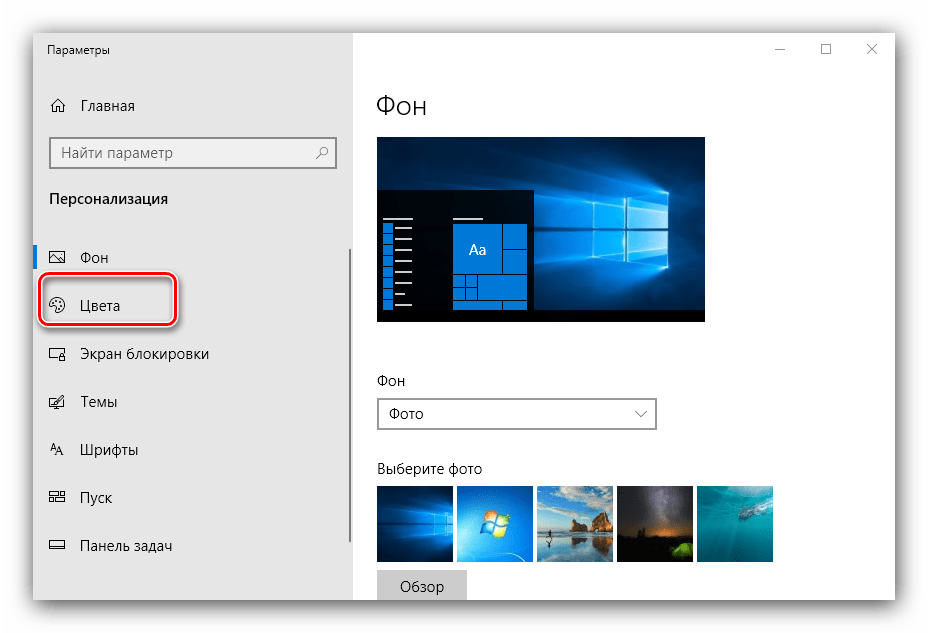Open the Фон background type dropdown

coord(516,414)
